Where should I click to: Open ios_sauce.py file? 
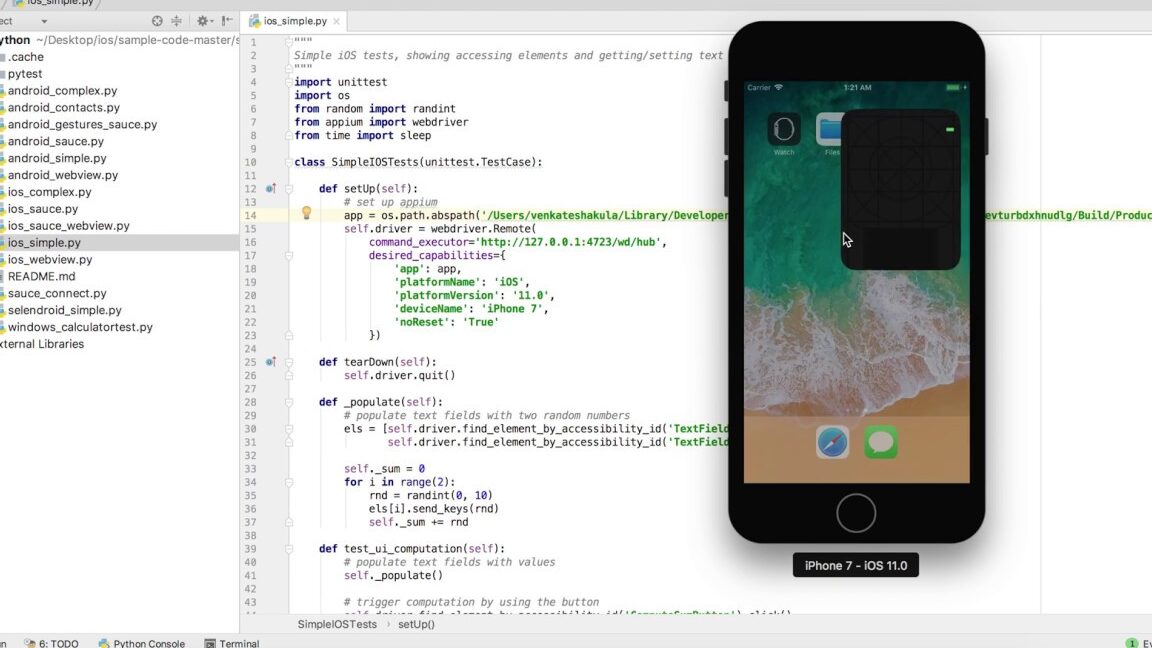coord(43,209)
